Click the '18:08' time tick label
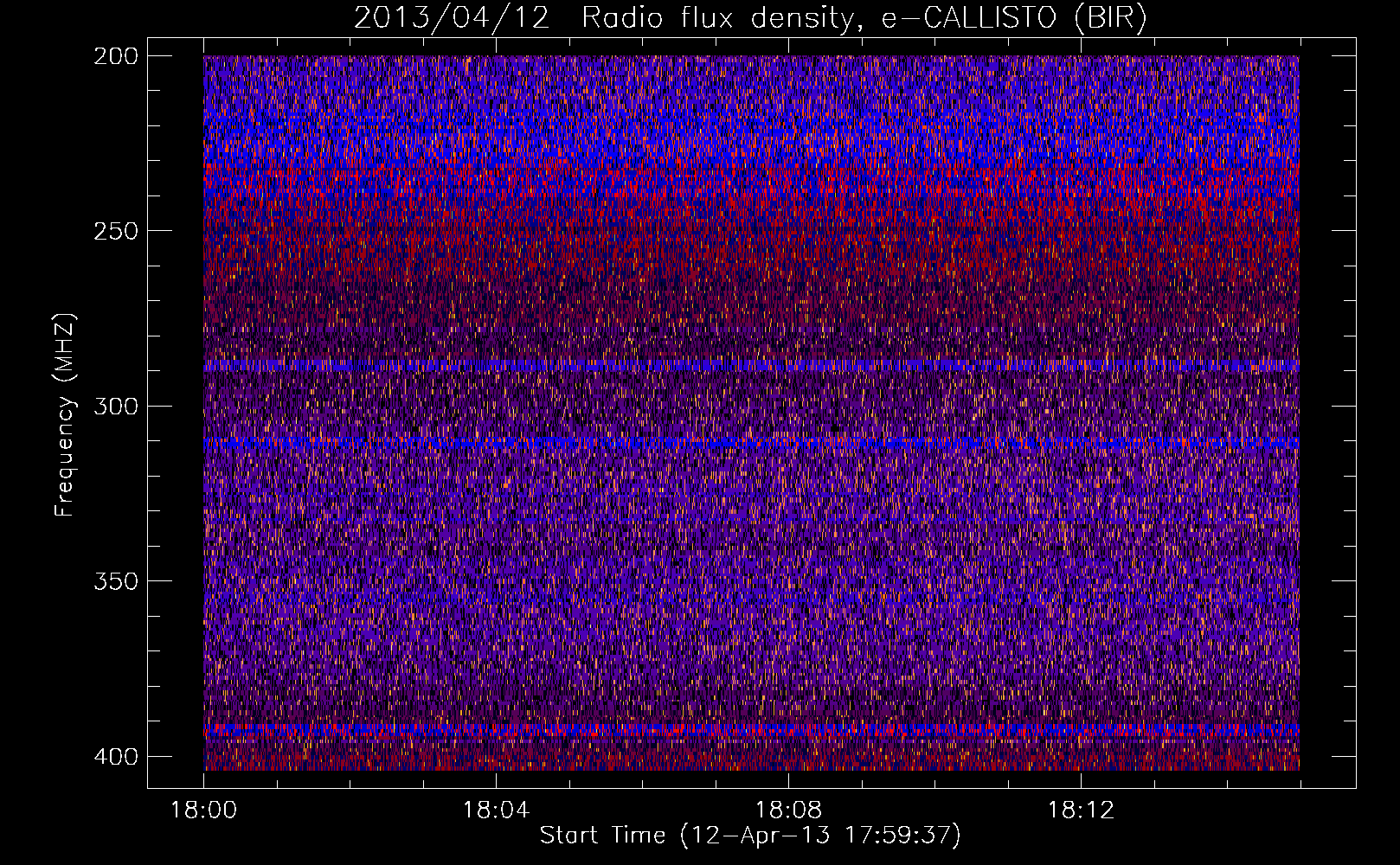Image resolution: width=1400 pixels, height=865 pixels. point(788,811)
